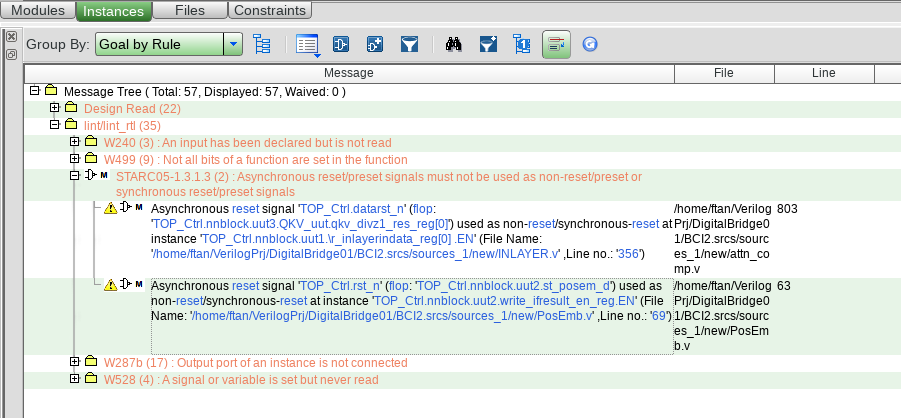Switch to the Modules tab
This screenshot has height=418, width=901.
point(38,11)
